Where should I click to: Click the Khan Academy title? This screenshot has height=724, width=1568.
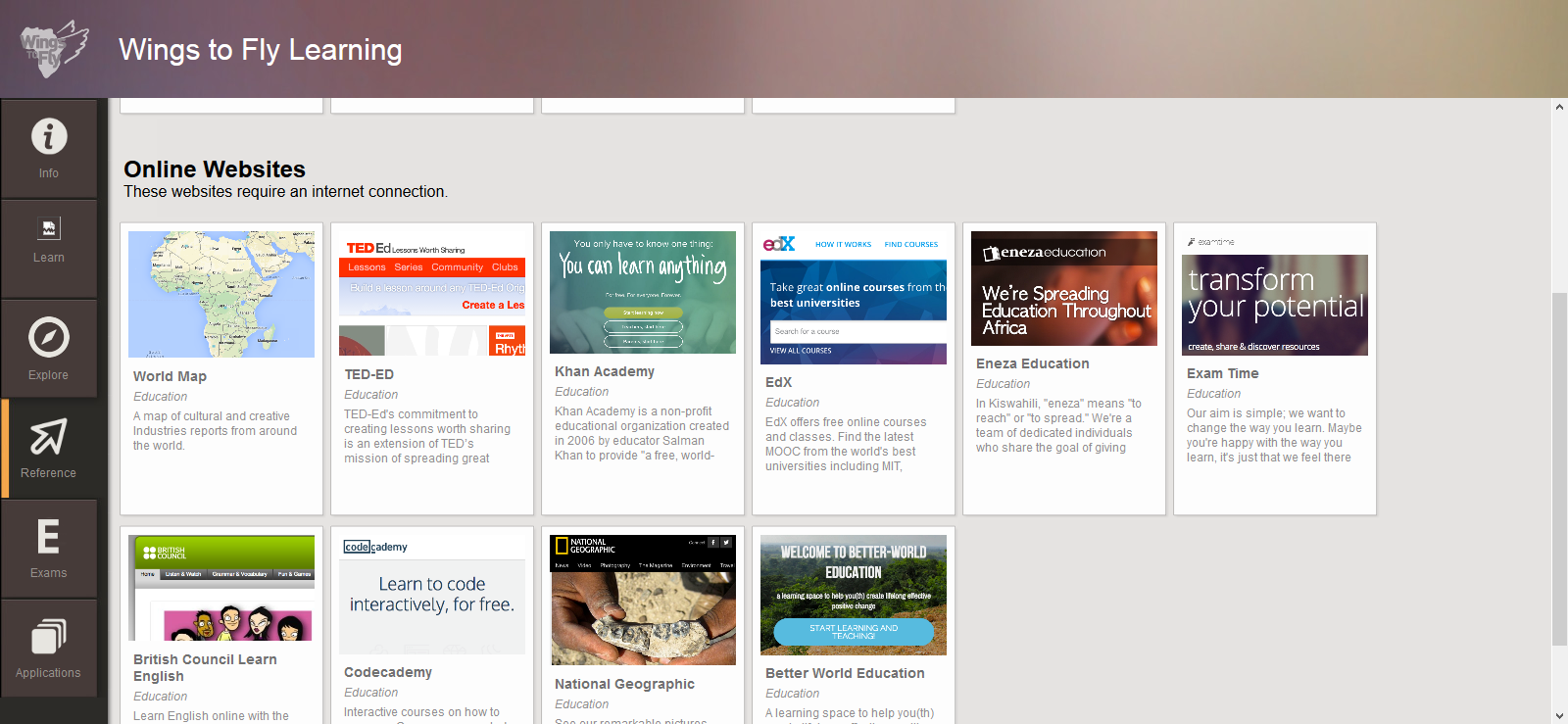605,371
